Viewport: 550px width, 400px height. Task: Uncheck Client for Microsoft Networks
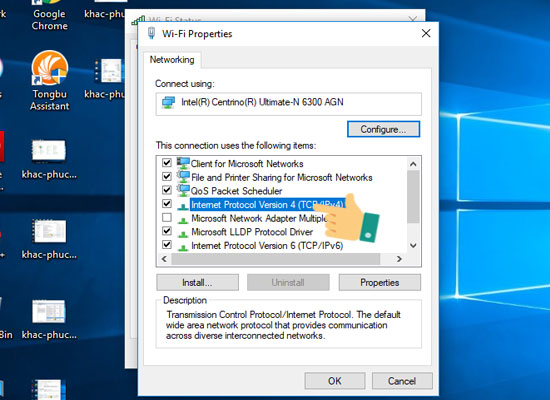[167, 163]
